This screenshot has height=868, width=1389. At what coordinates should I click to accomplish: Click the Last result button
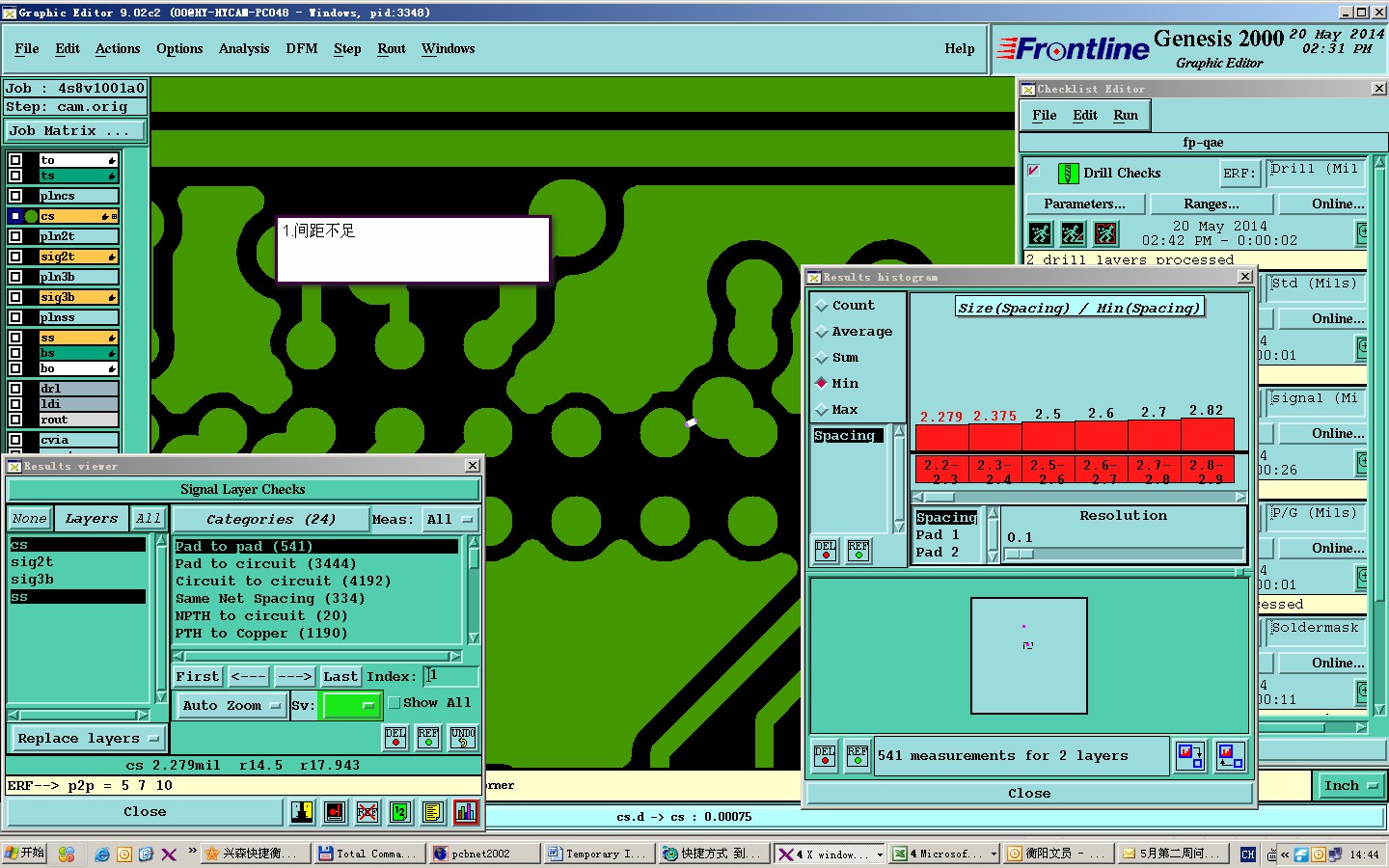click(x=340, y=677)
